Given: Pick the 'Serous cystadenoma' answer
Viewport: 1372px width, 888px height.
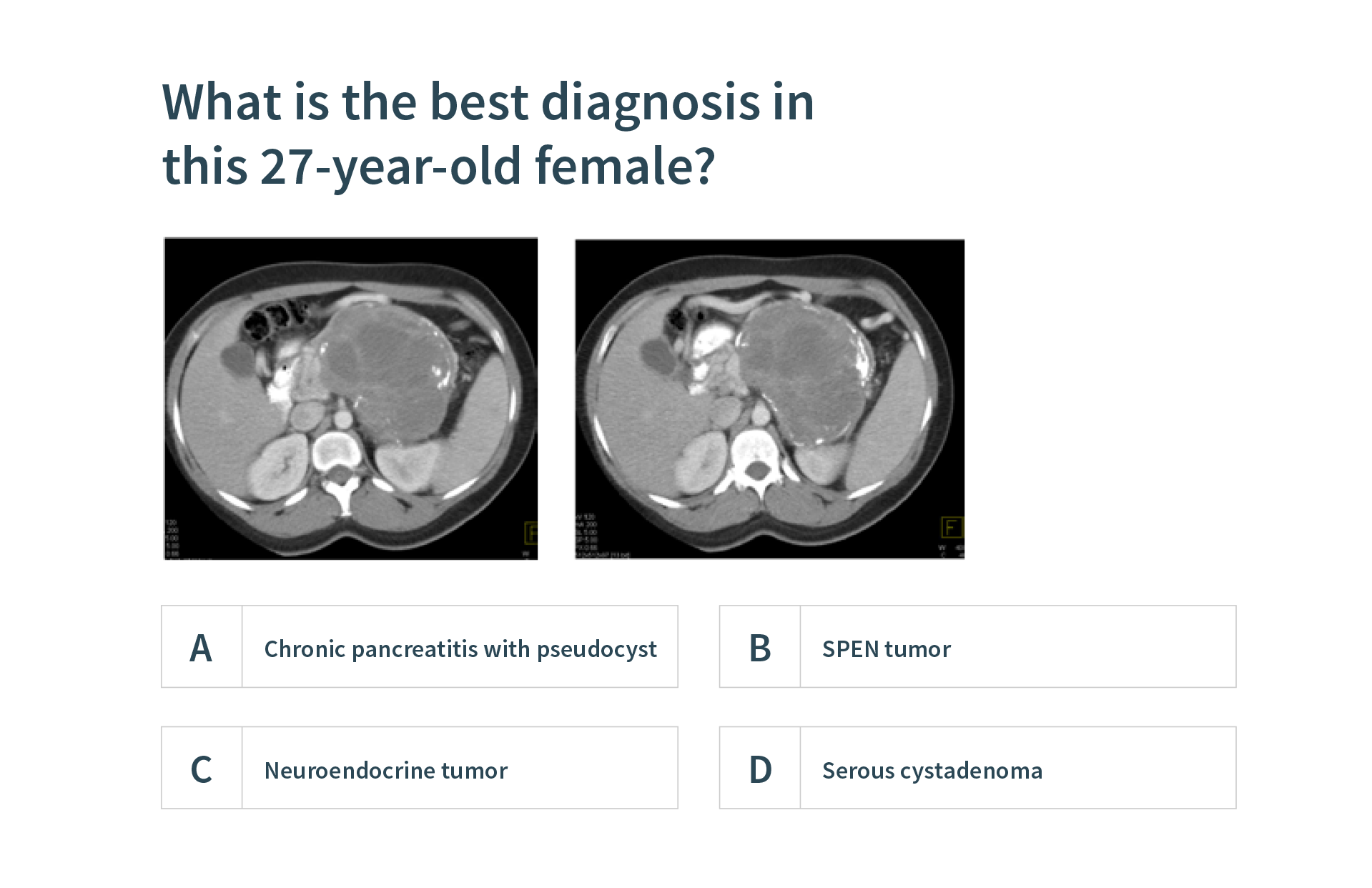Looking at the screenshot, I should click(x=932, y=770).
